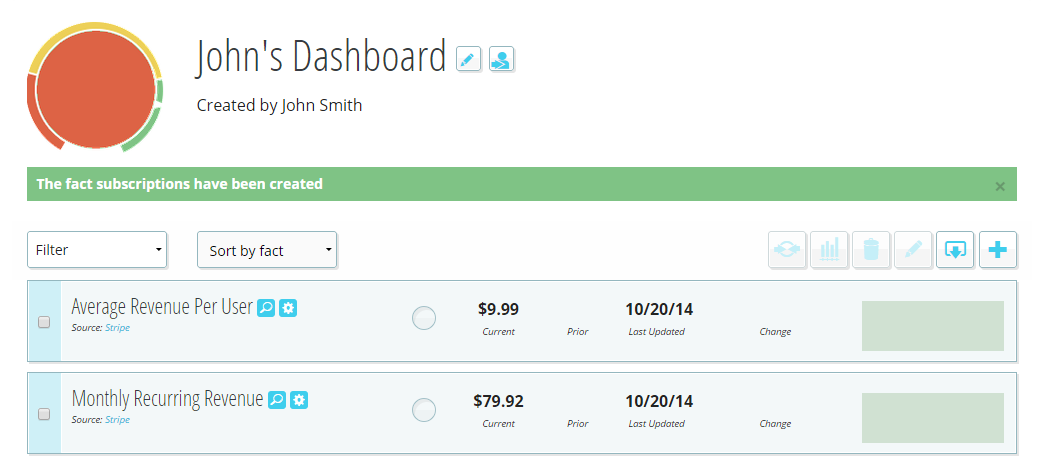Follow Stripe source link under Average Revenue
The image size is (1040, 461).
[x=117, y=328]
